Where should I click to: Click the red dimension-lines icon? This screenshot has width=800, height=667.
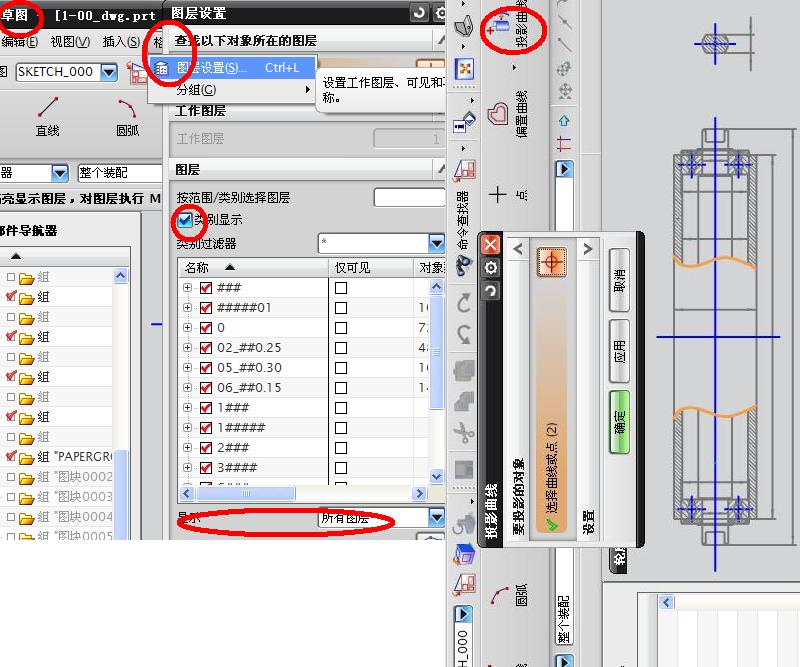[x=564, y=143]
